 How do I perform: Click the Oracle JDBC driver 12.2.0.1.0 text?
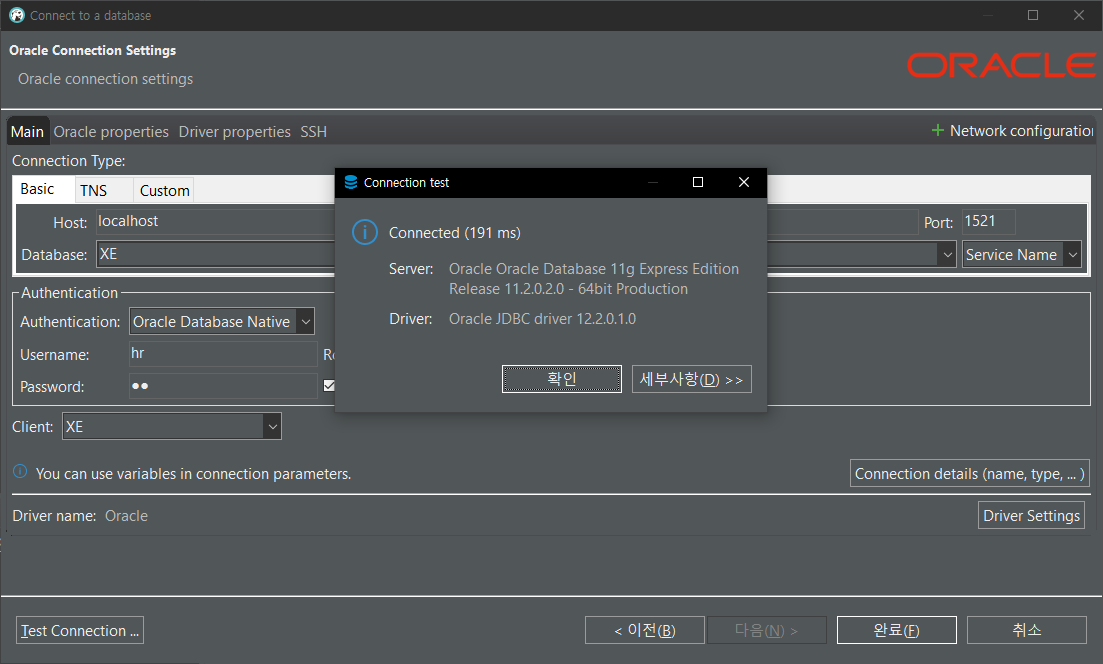pos(542,319)
